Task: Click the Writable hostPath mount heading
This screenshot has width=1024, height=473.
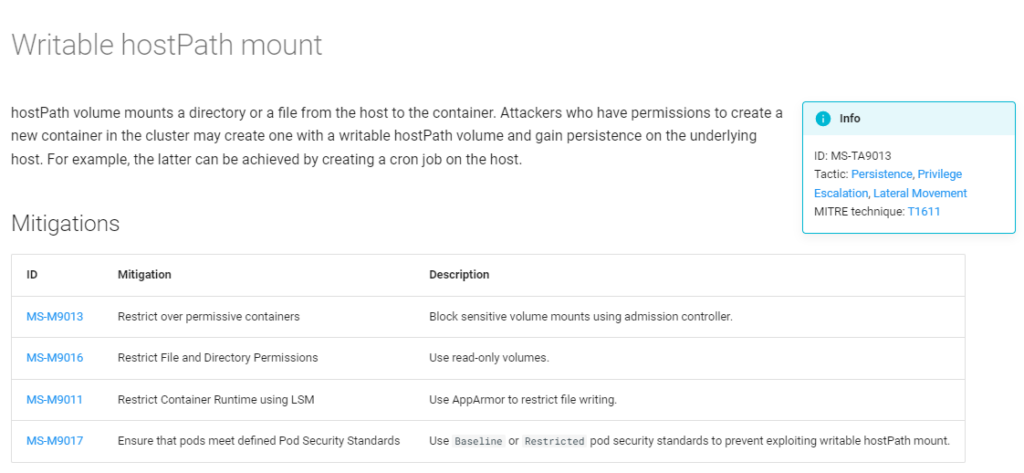Action: [166, 45]
